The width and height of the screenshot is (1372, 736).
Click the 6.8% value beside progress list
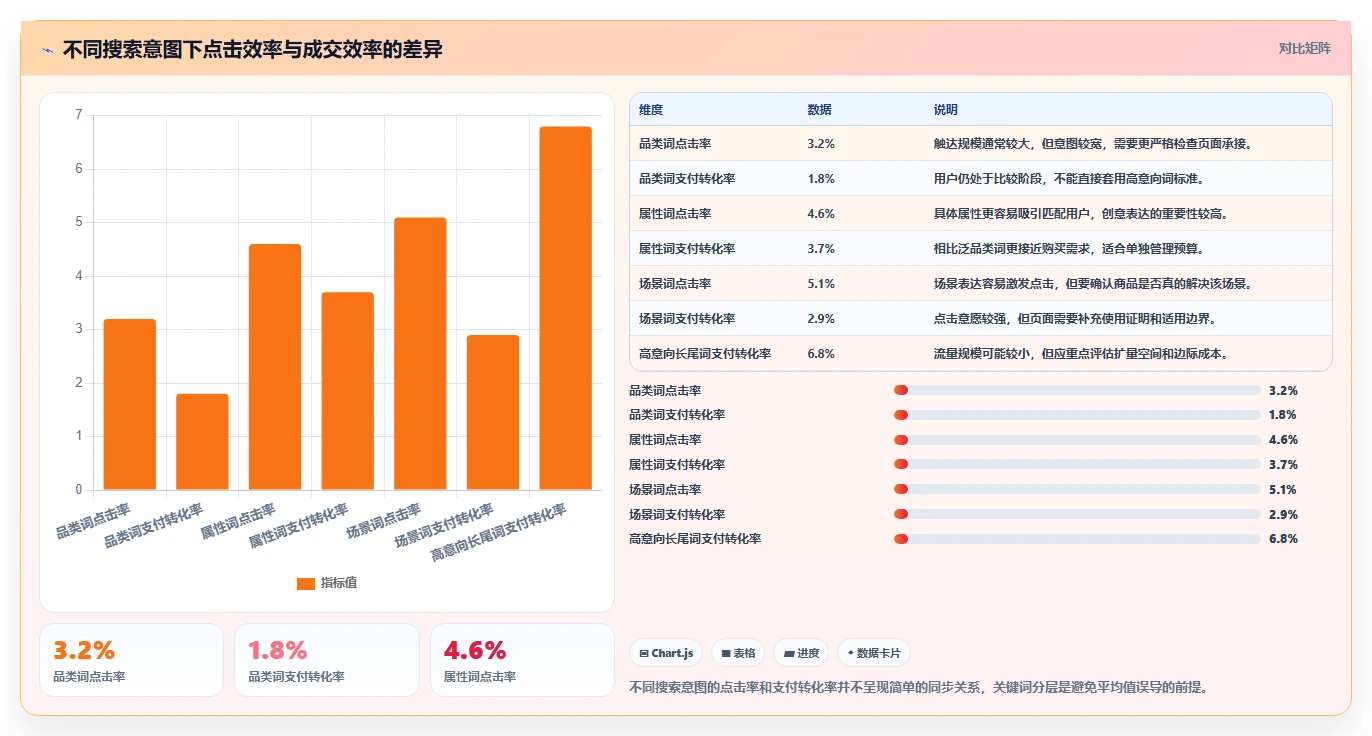pos(1283,539)
